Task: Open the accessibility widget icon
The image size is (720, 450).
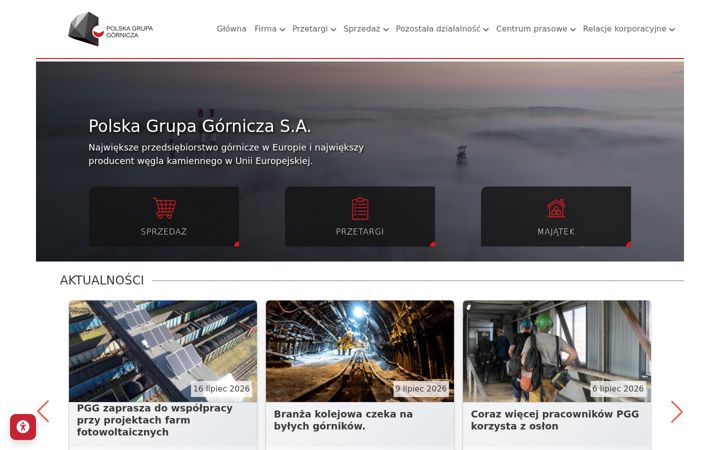Action: 23,427
